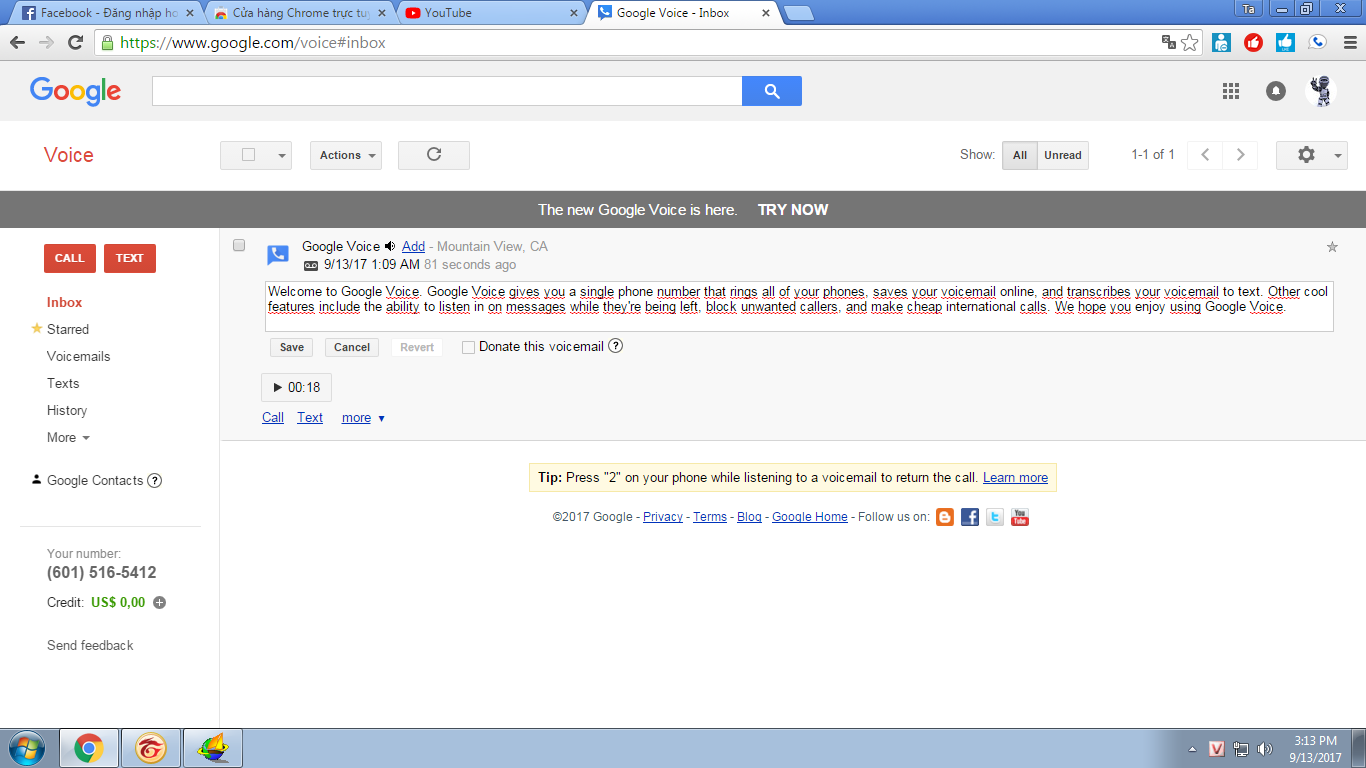This screenshot has width=1366, height=768.
Task: Open the Learn more tip link
Action: tap(1015, 478)
